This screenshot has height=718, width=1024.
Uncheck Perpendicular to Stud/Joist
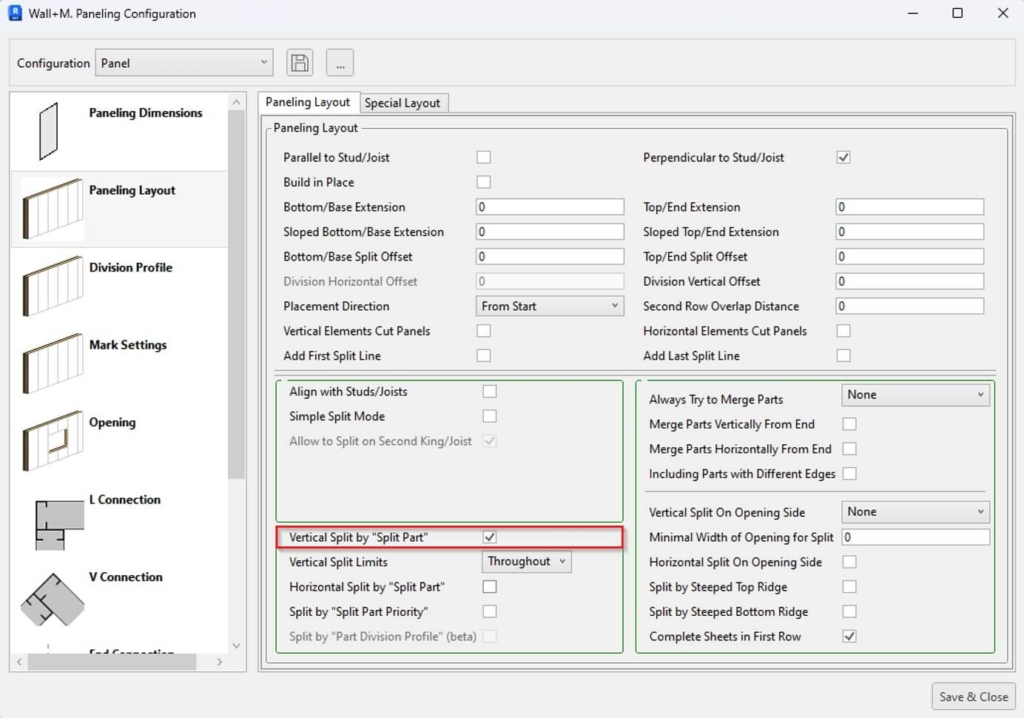pyautogui.click(x=843, y=157)
